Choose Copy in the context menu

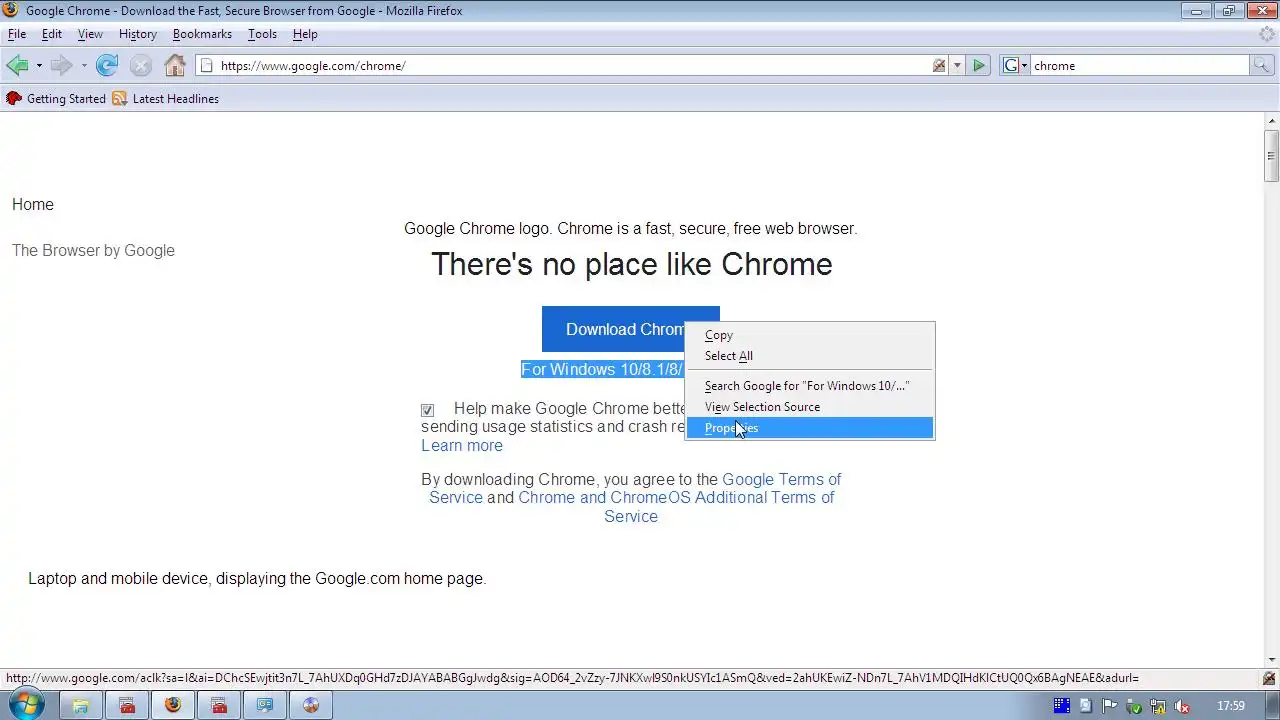click(x=810, y=335)
